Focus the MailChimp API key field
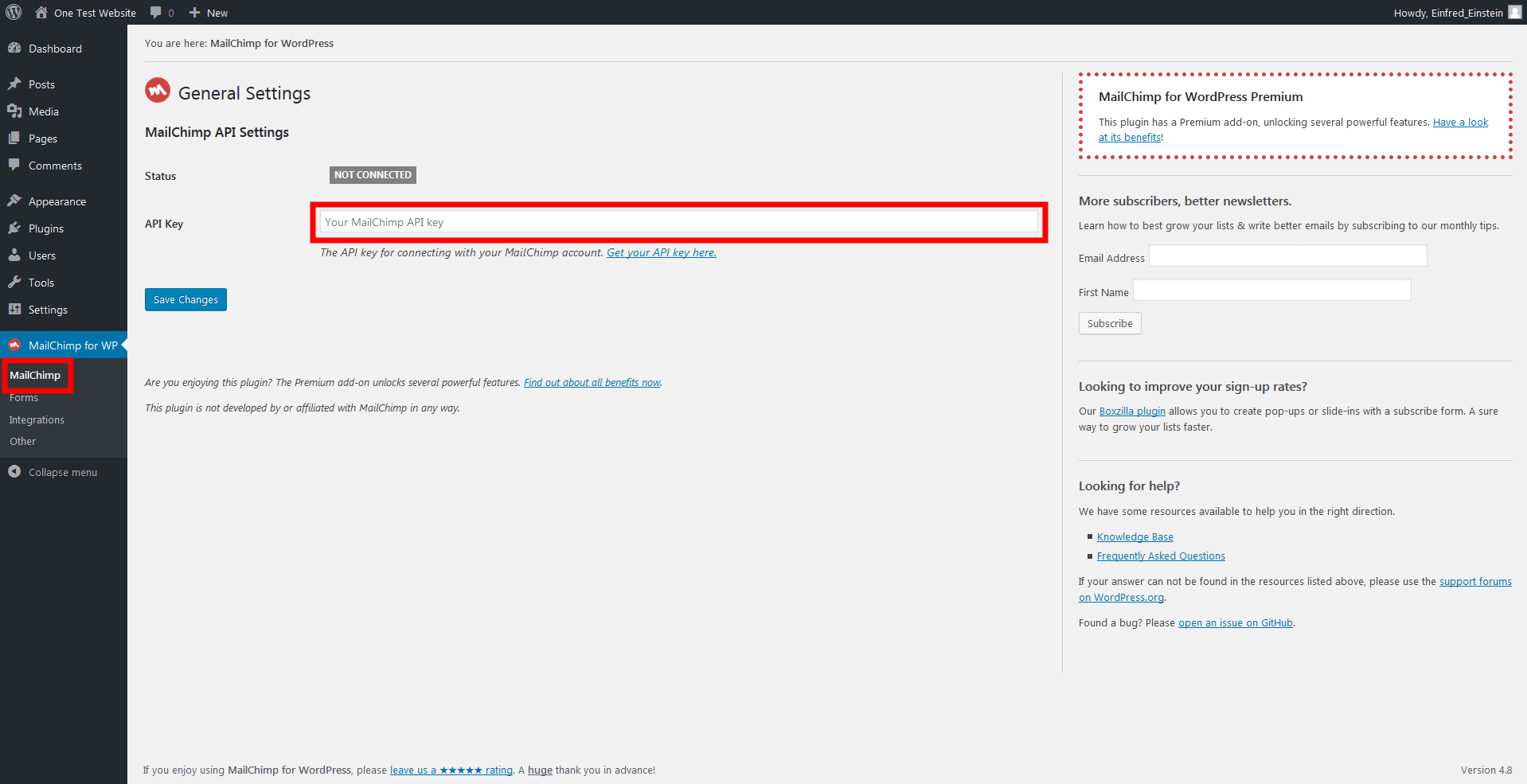This screenshot has width=1527, height=784. [x=678, y=222]
